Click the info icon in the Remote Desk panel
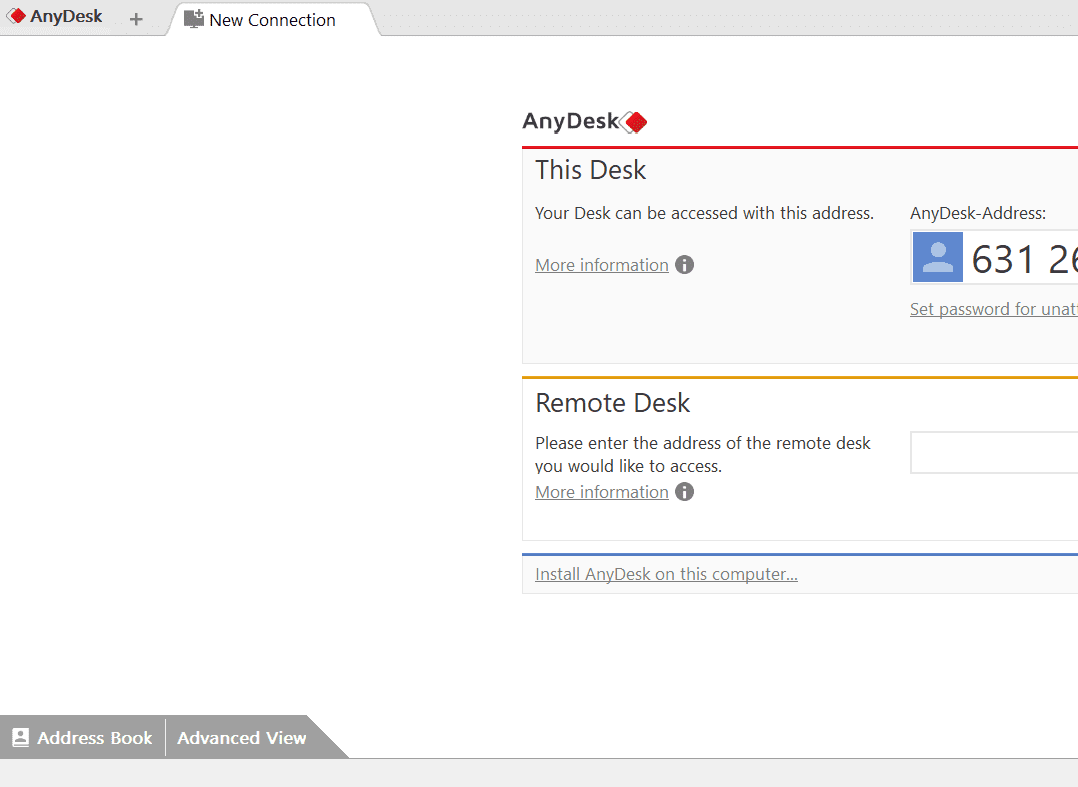This screenshot has height=787, width=1078. pos(684,491)
